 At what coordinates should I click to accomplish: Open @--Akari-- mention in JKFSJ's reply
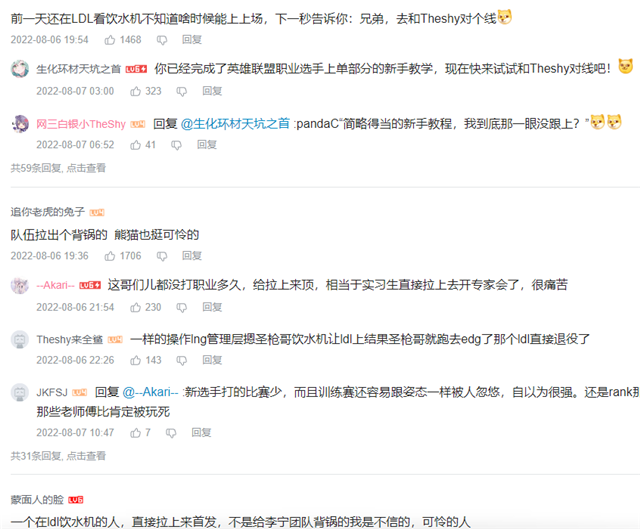pyautogui.click(x=150, y=392)
